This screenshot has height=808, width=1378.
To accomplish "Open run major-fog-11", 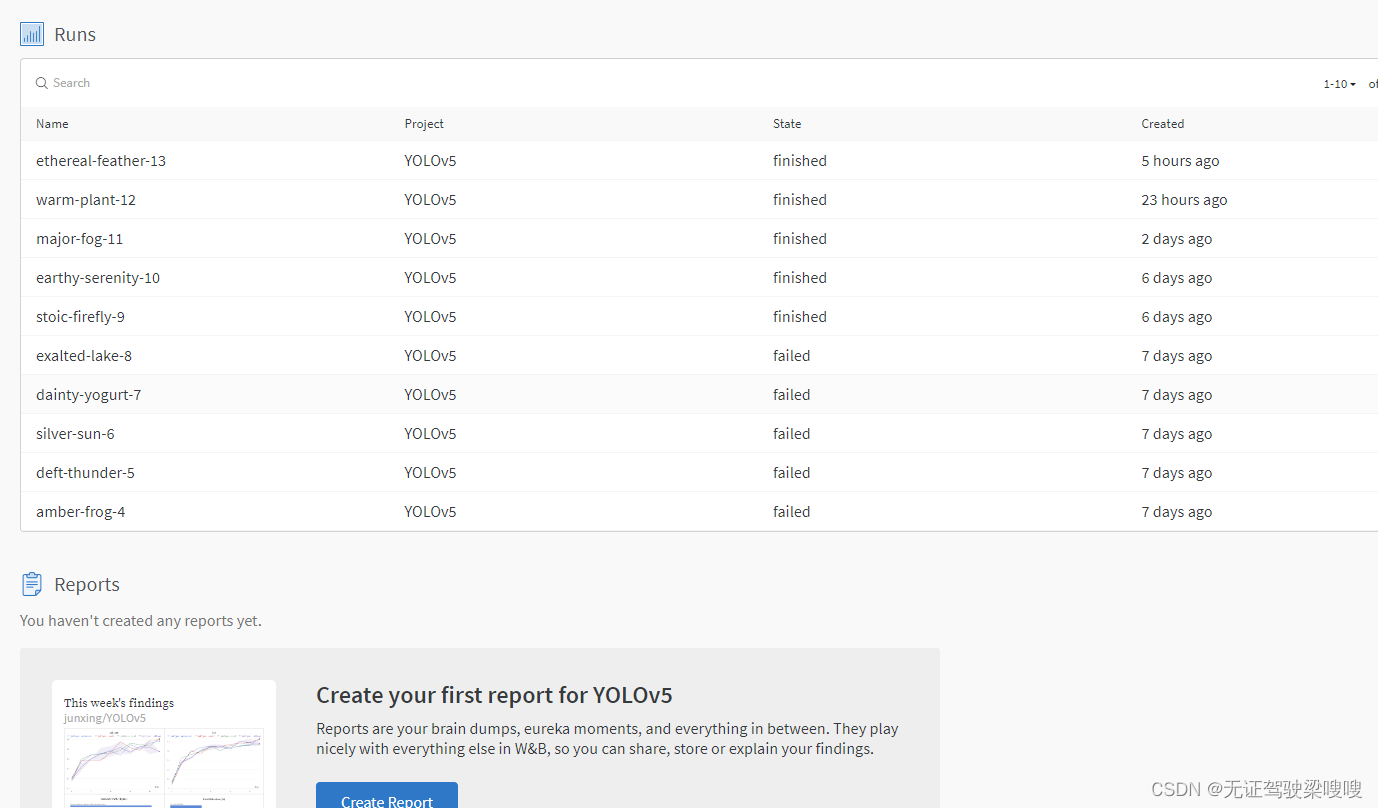I will tap(80, 239).
